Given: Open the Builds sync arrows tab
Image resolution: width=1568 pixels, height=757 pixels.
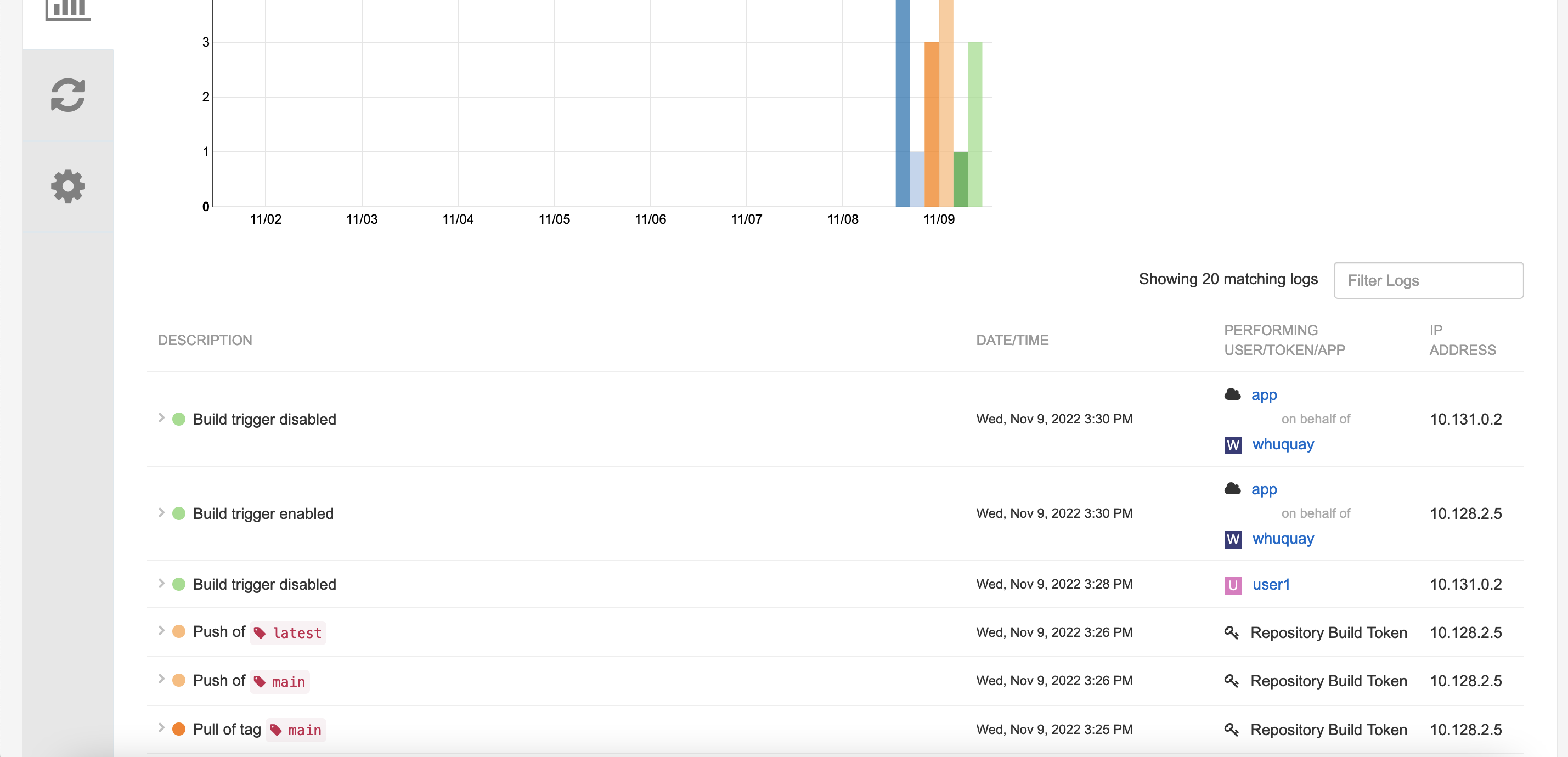Looking at the screenshot, I should [x=67, y=95].
